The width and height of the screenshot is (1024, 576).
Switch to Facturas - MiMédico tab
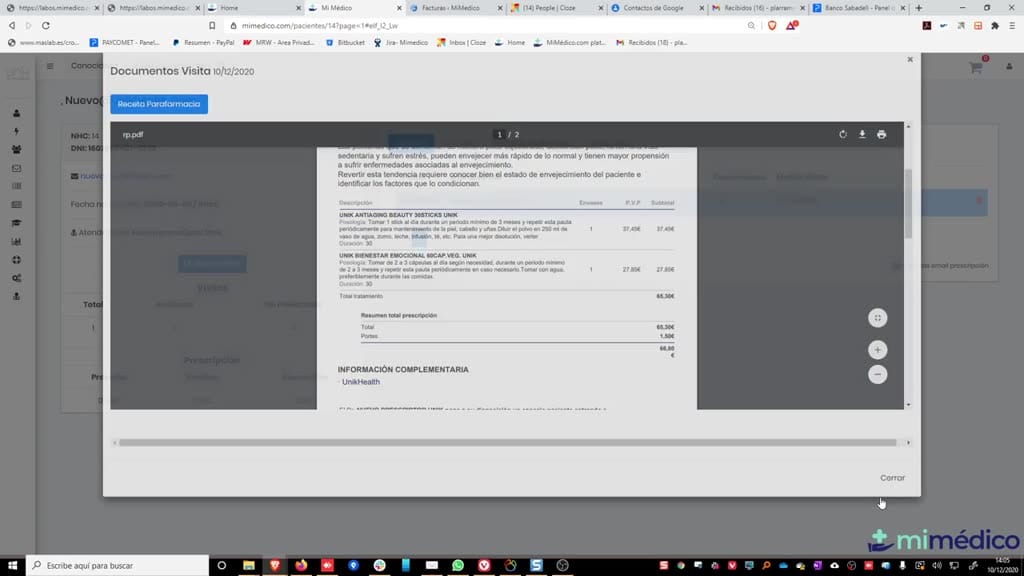(x=455, y=8)
